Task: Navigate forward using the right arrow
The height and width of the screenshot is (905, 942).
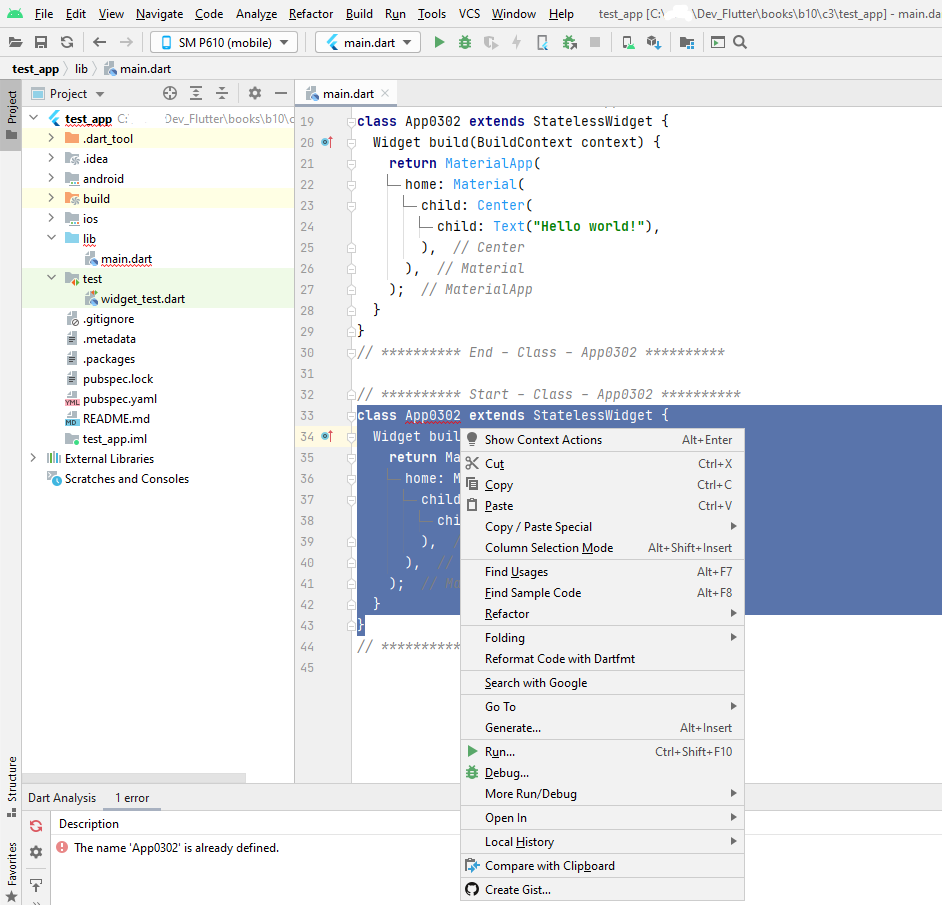Action: [x=126, y=42]
